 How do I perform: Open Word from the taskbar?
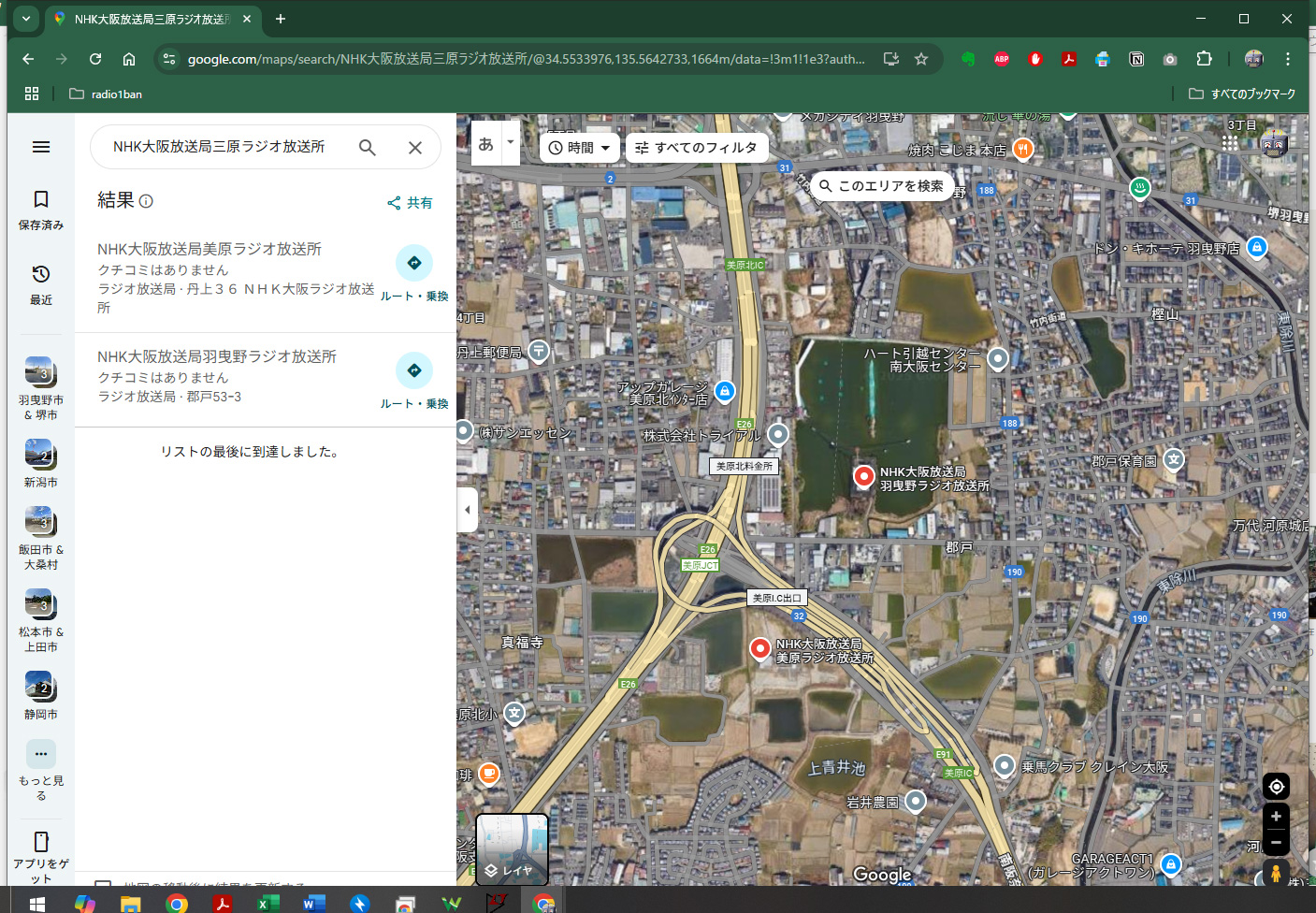pyautogui.click(x=313, y=904)
